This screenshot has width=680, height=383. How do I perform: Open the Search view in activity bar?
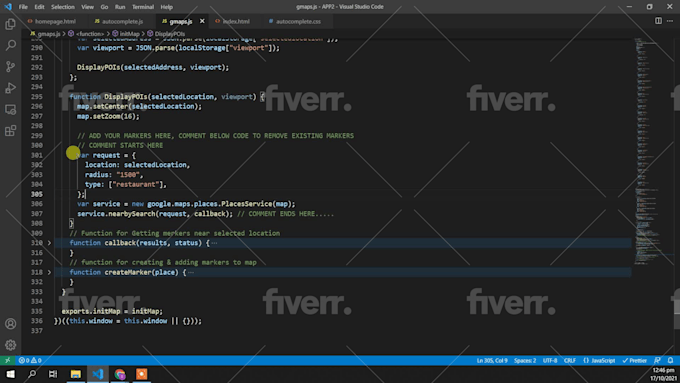click(10, 45)
